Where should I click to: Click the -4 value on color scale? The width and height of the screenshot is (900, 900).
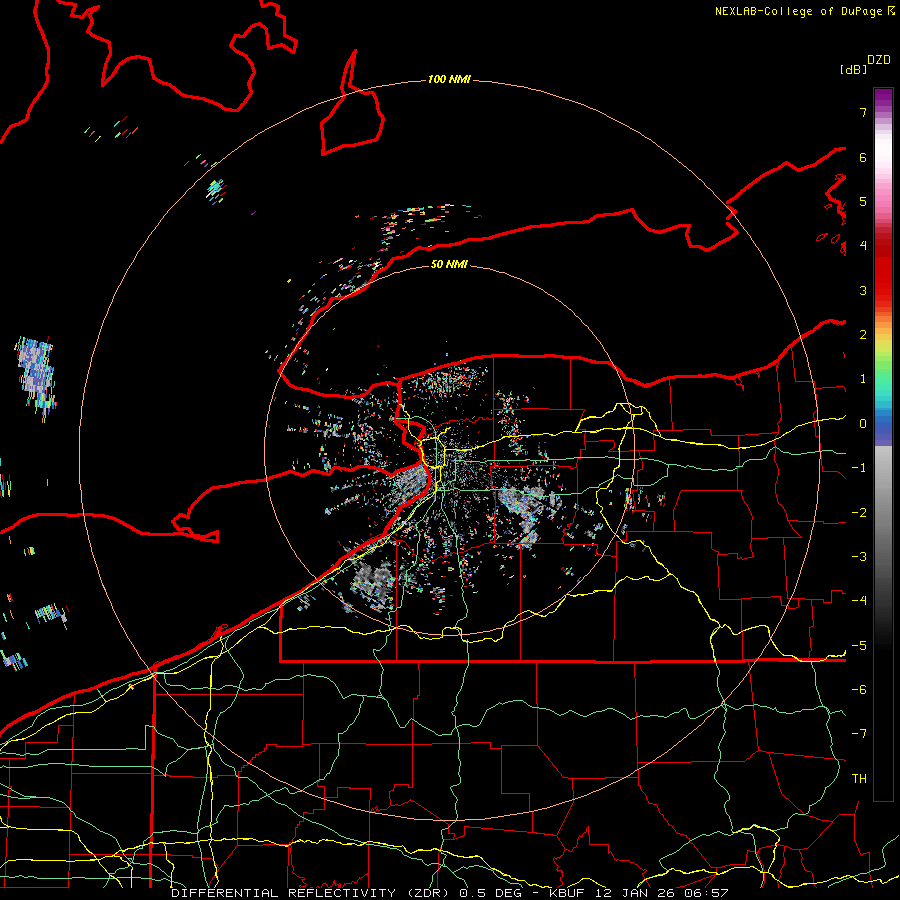[859, 601]
